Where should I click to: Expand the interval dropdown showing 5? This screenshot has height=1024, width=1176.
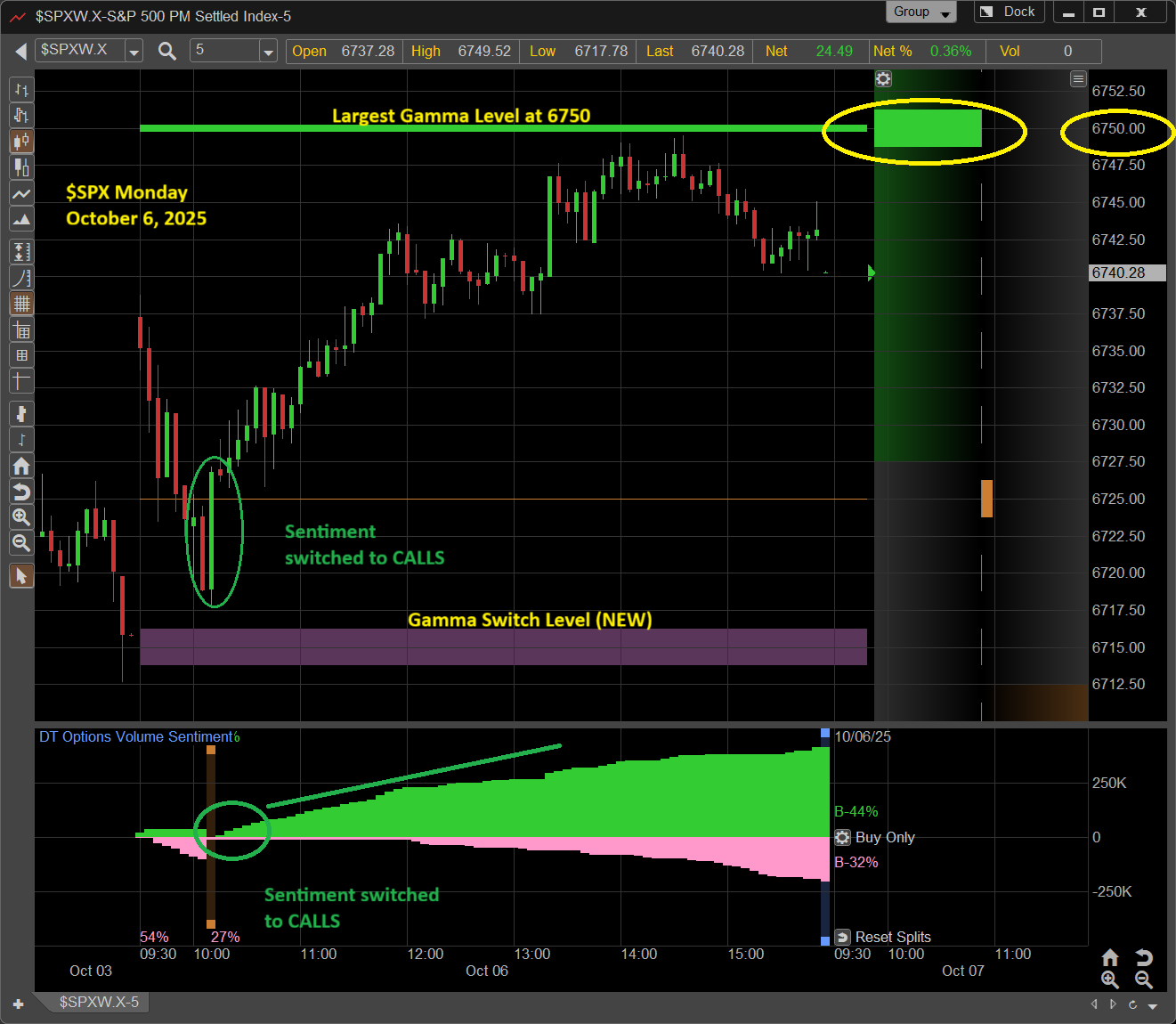tap(268, 52)
